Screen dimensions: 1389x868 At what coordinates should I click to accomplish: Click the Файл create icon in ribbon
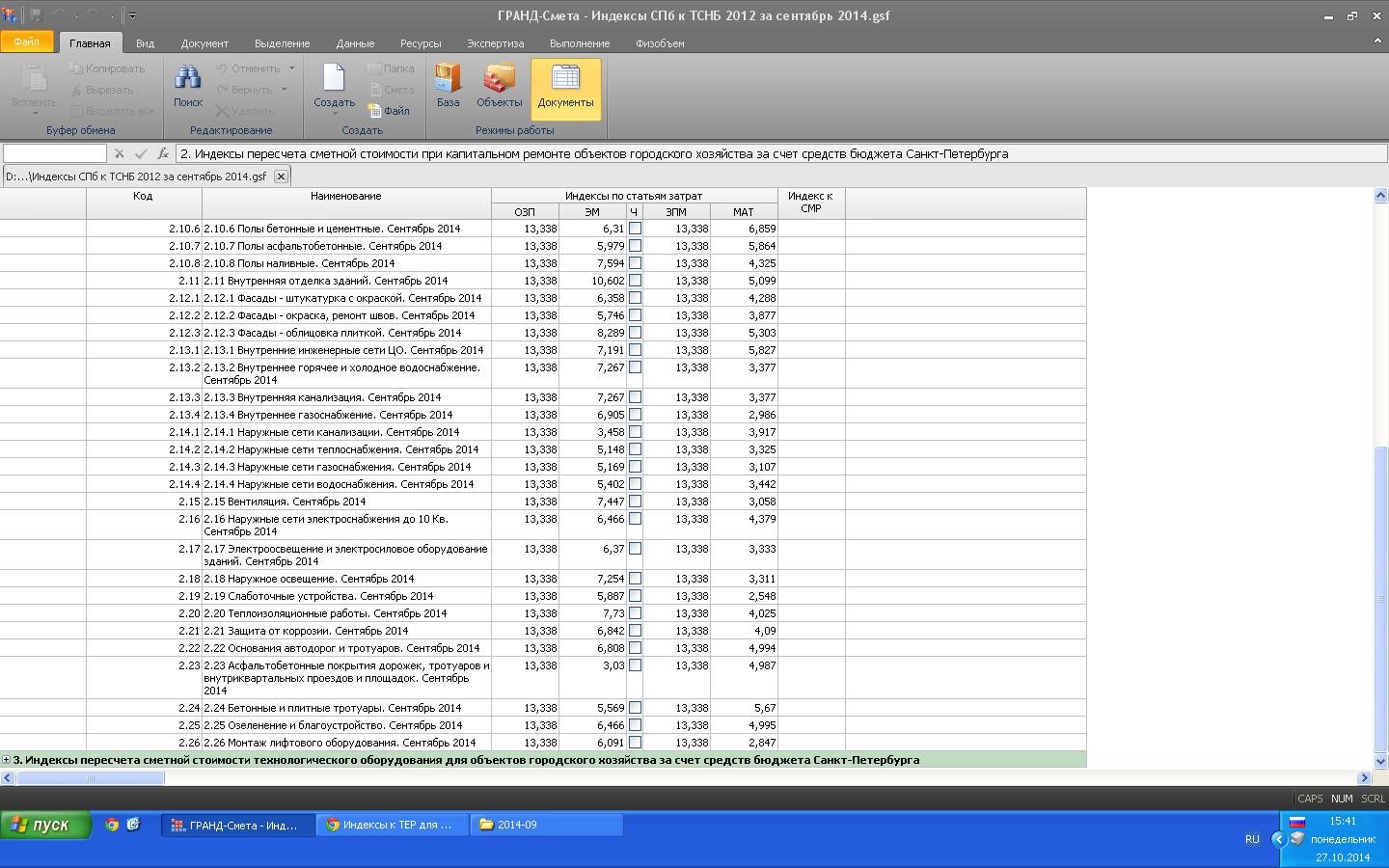(x=390, y=111)
